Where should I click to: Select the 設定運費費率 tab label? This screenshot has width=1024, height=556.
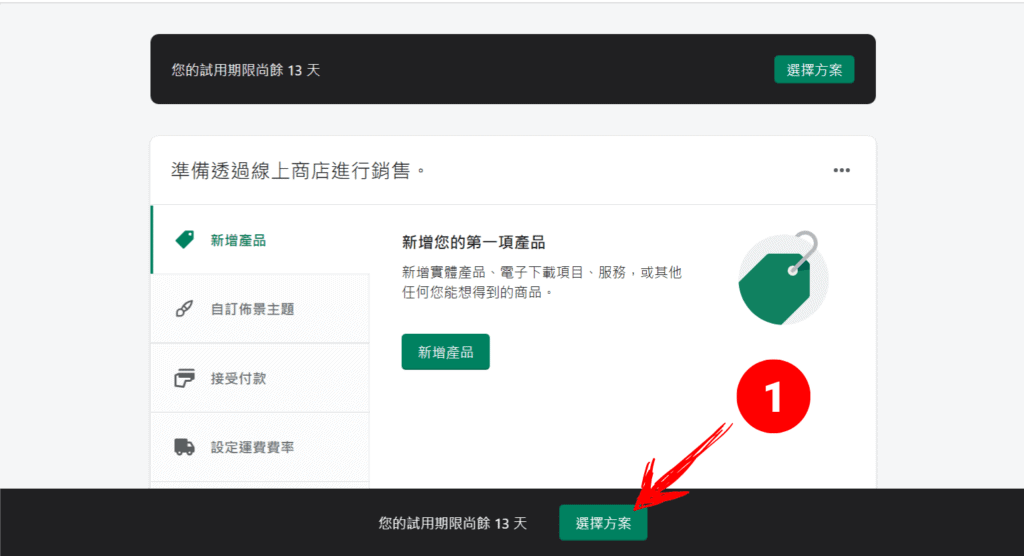pos(252,448)
